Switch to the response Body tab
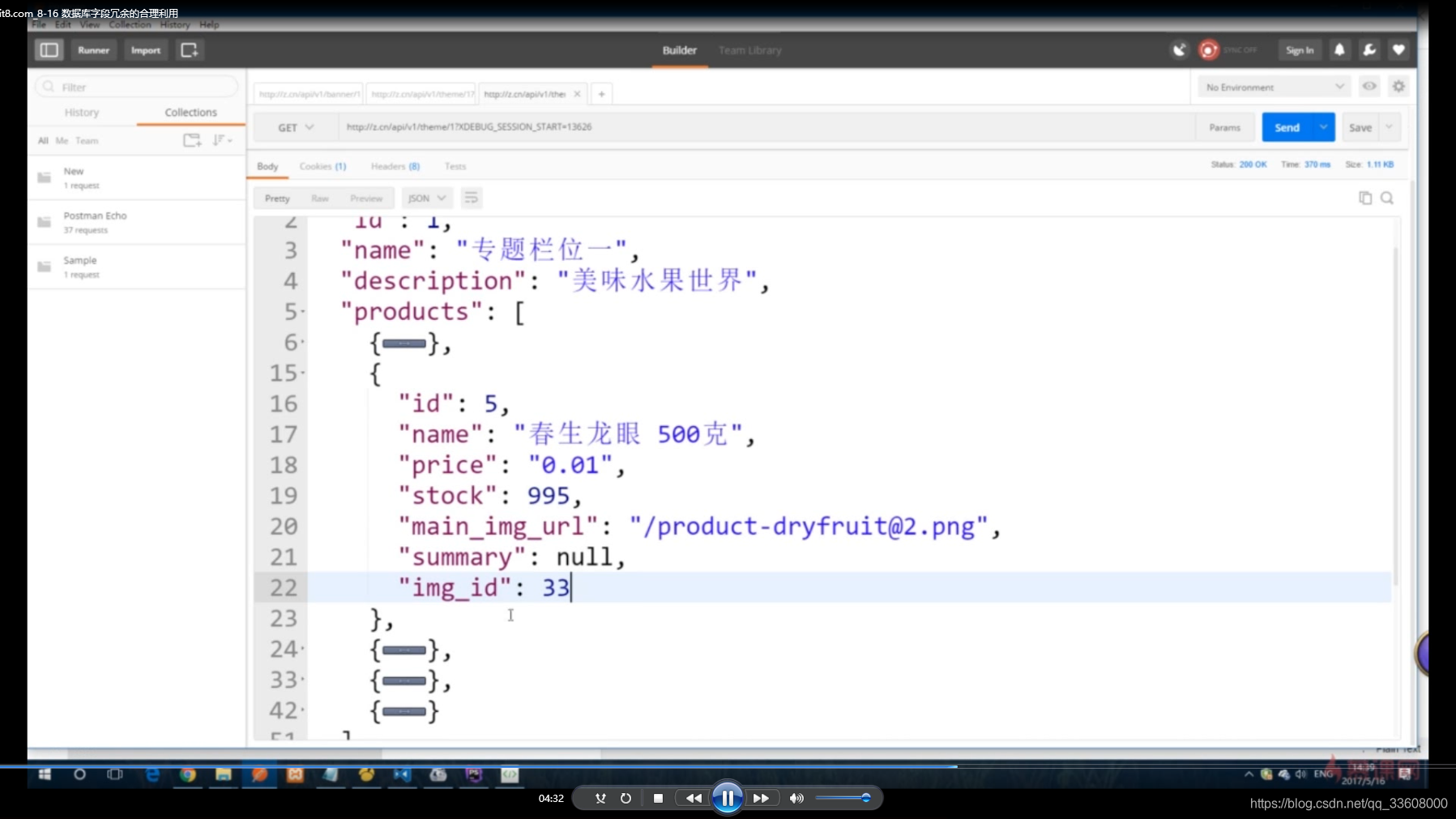This screenshot has height=819, width=1456. tap(267, 166)
